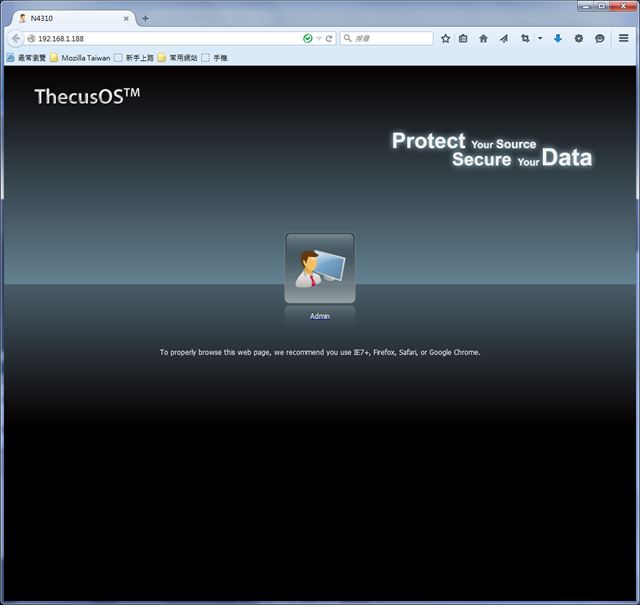Click the N4310 tab favicon
The width and height of the screenshot is (640, 605).
pos(23,18)
